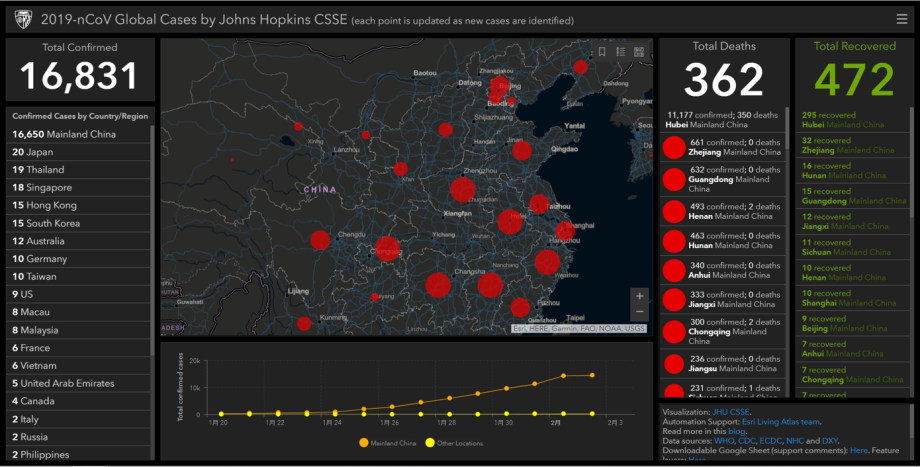Open the DXY data source link
Viewport: 920px width, 467px height.
(830, 440)
